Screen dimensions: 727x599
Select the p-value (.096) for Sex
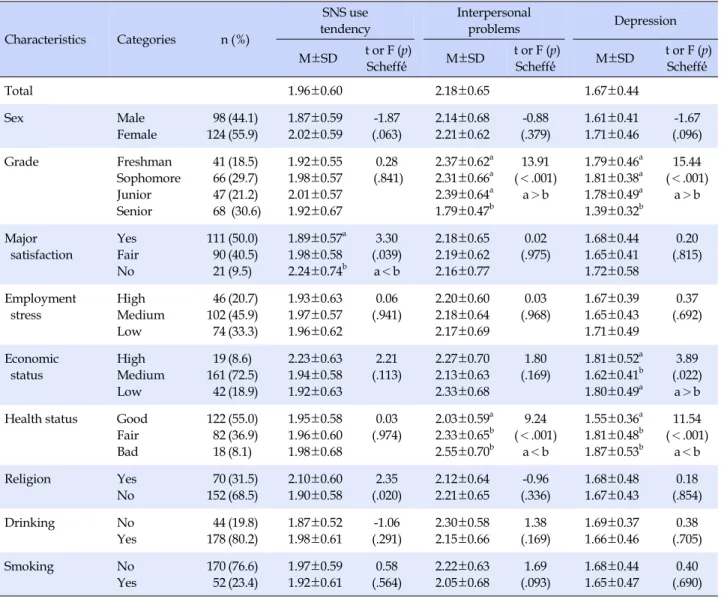click(x=687, y=134)
